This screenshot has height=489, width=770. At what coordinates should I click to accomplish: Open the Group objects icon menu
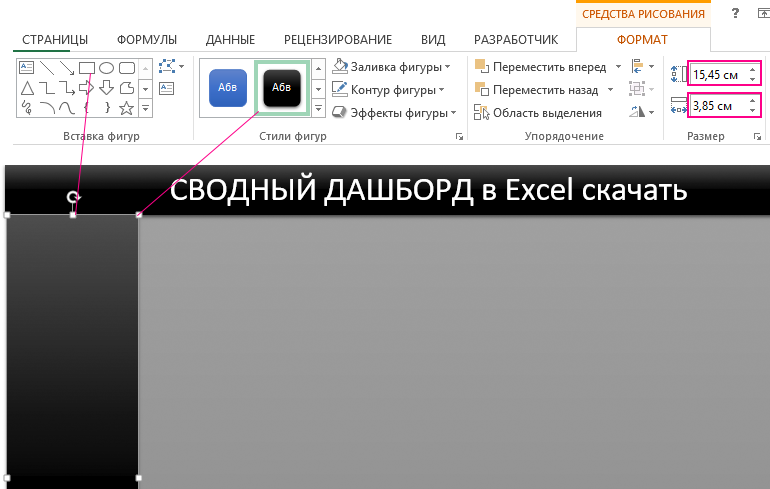[x=642, y=89]
